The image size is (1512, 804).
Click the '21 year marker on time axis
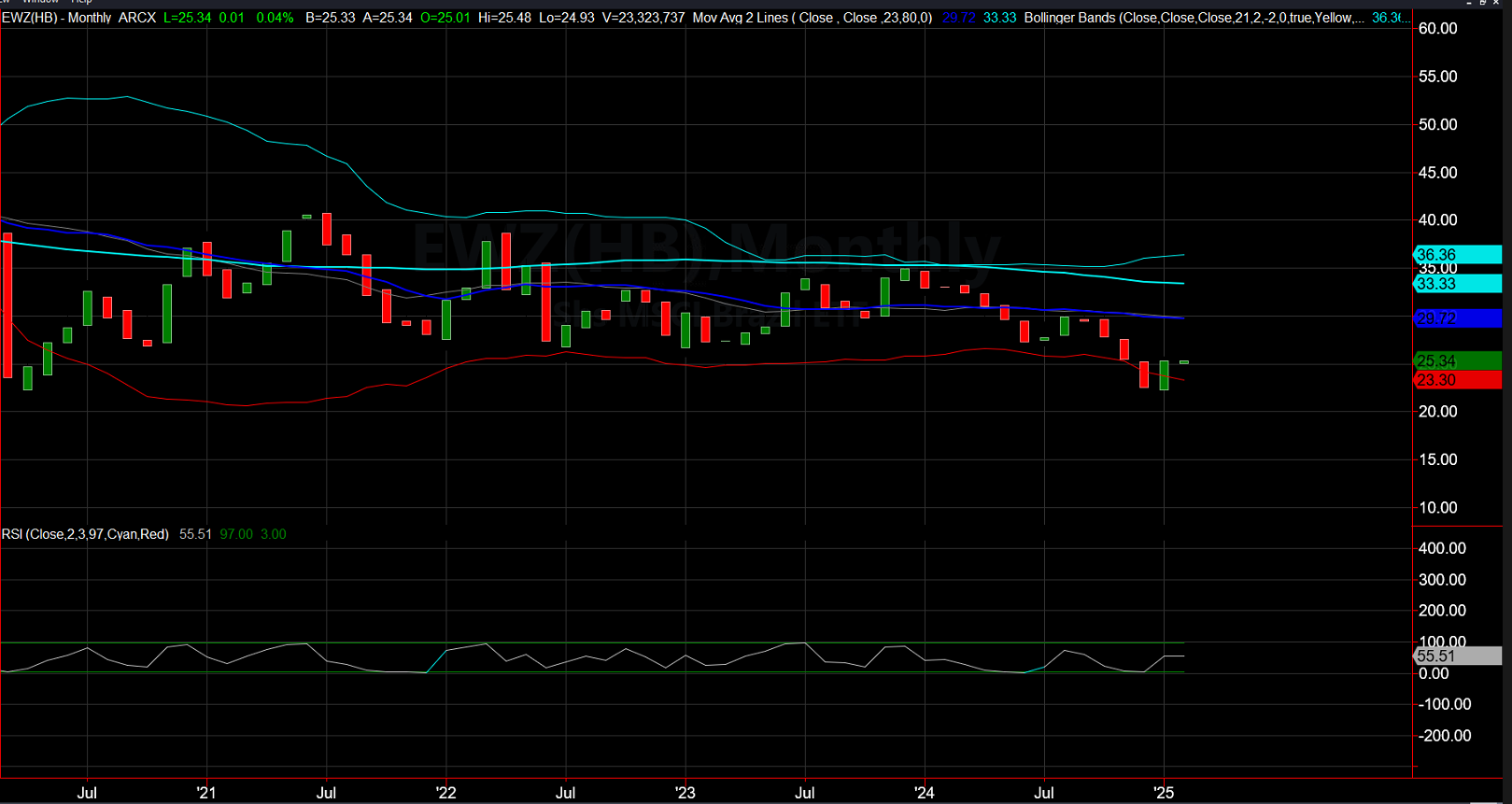(x=206, y=793)
